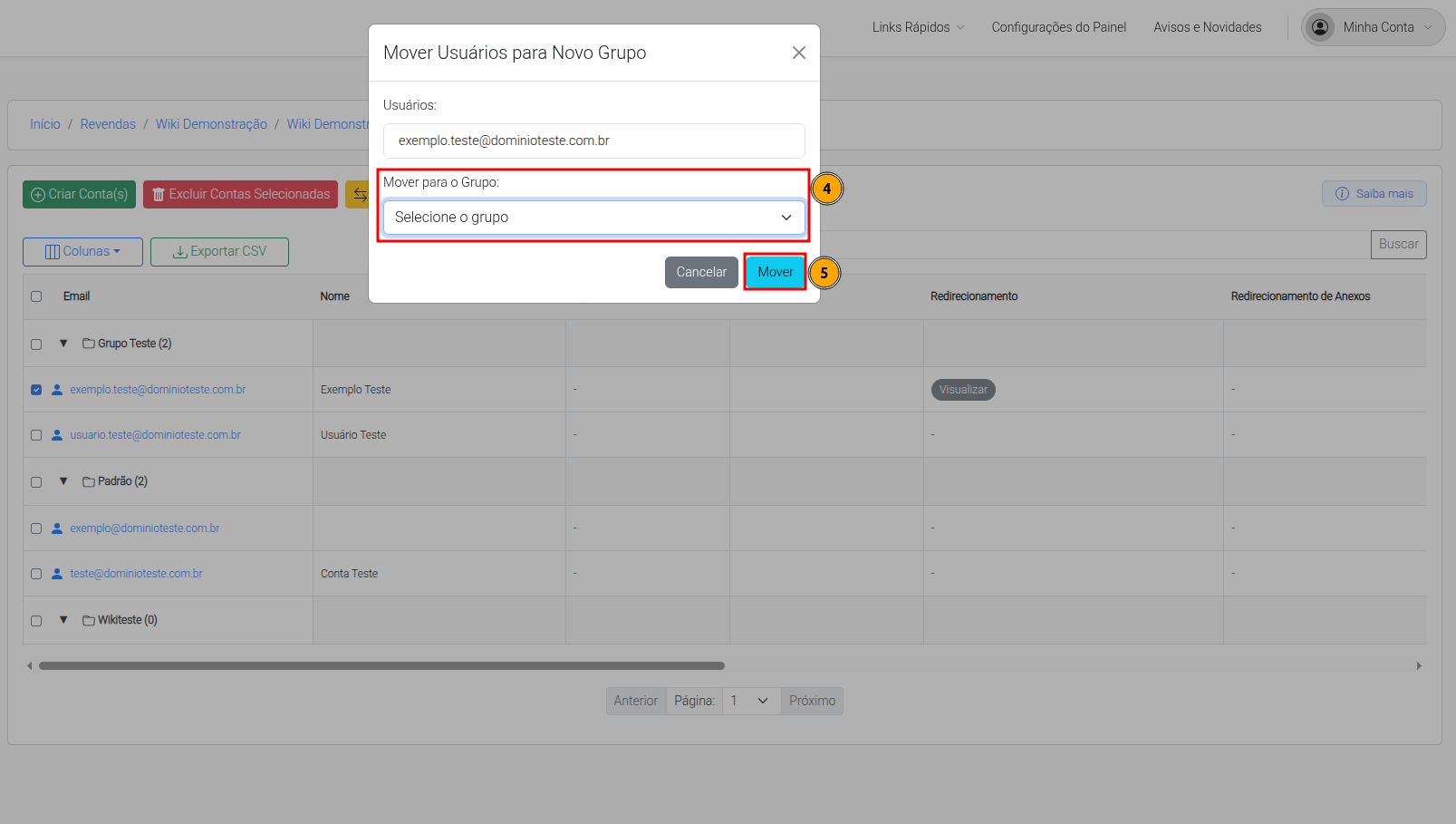This screenshot has width=1456, height=824.
Task: Click the trash icon in Excluir Contas Selecionadas
Action: [x=159, y=194]
